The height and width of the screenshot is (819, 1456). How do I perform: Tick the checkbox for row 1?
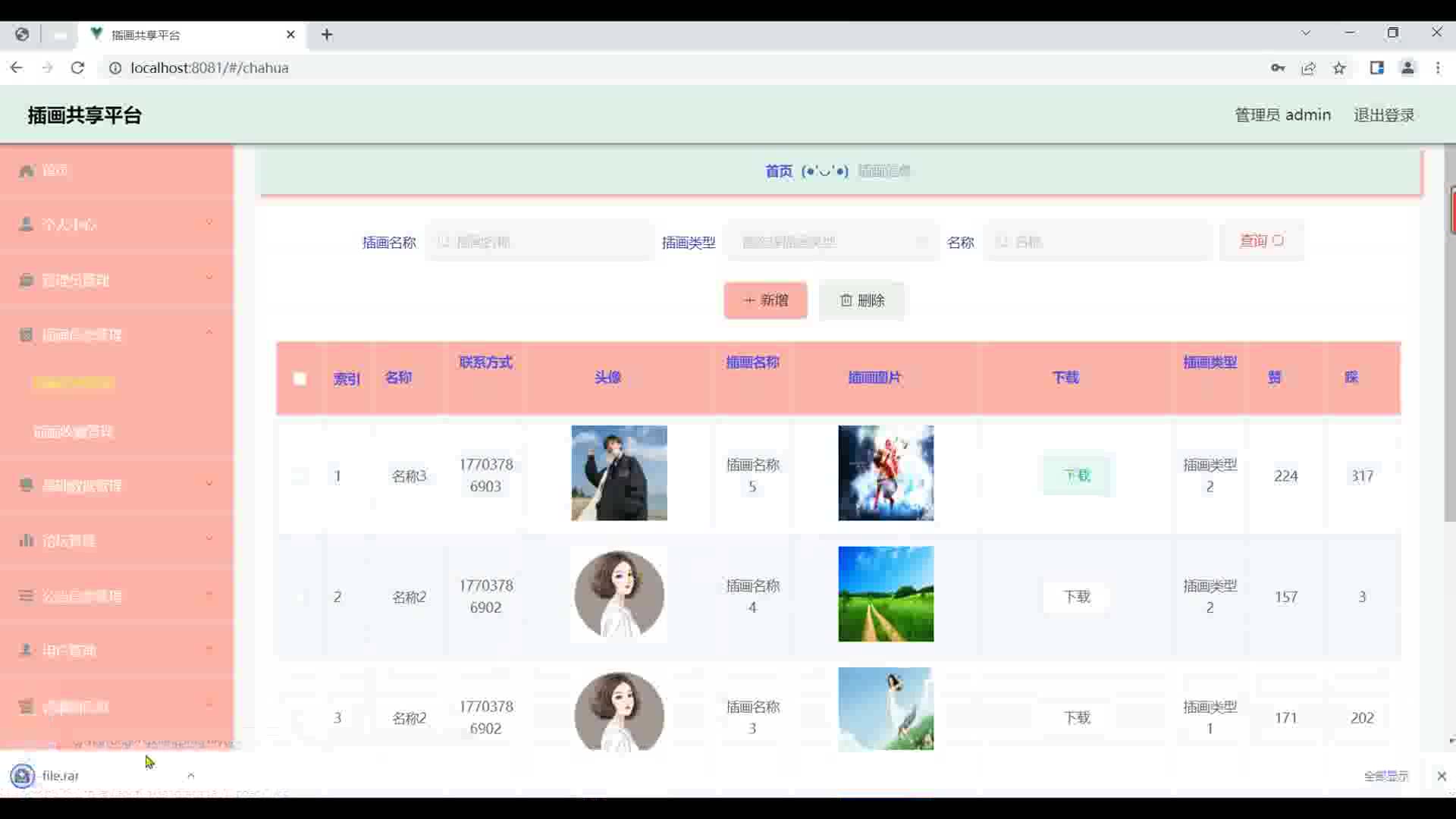[300, 476]
